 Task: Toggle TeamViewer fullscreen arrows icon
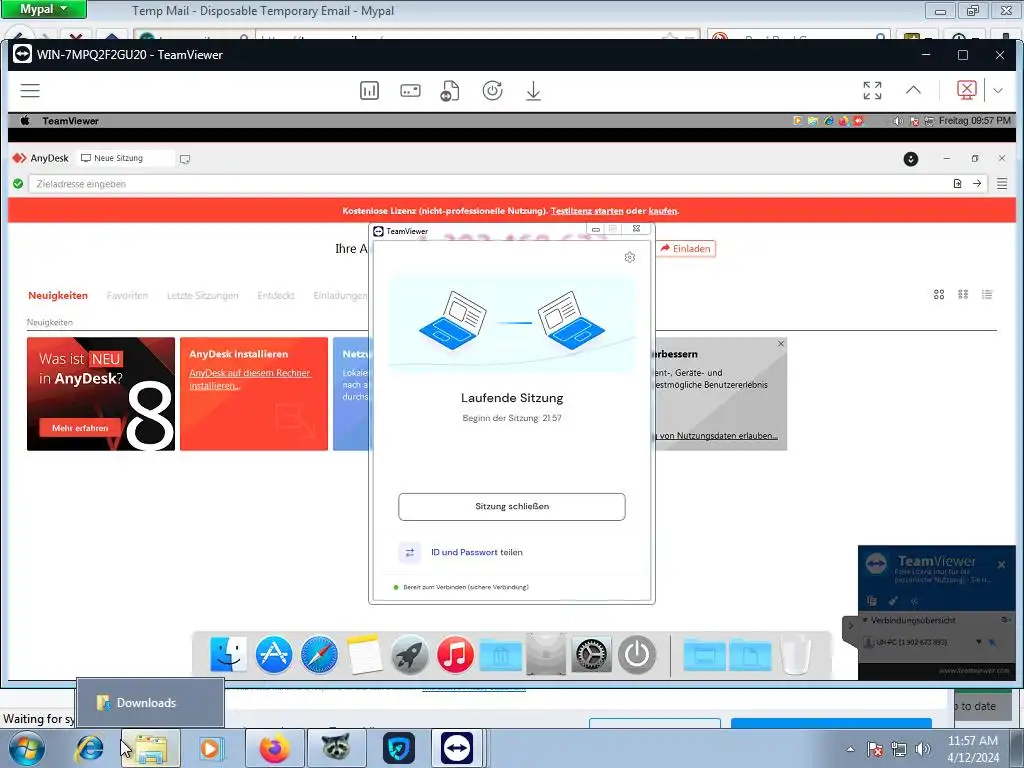[872, 91]
